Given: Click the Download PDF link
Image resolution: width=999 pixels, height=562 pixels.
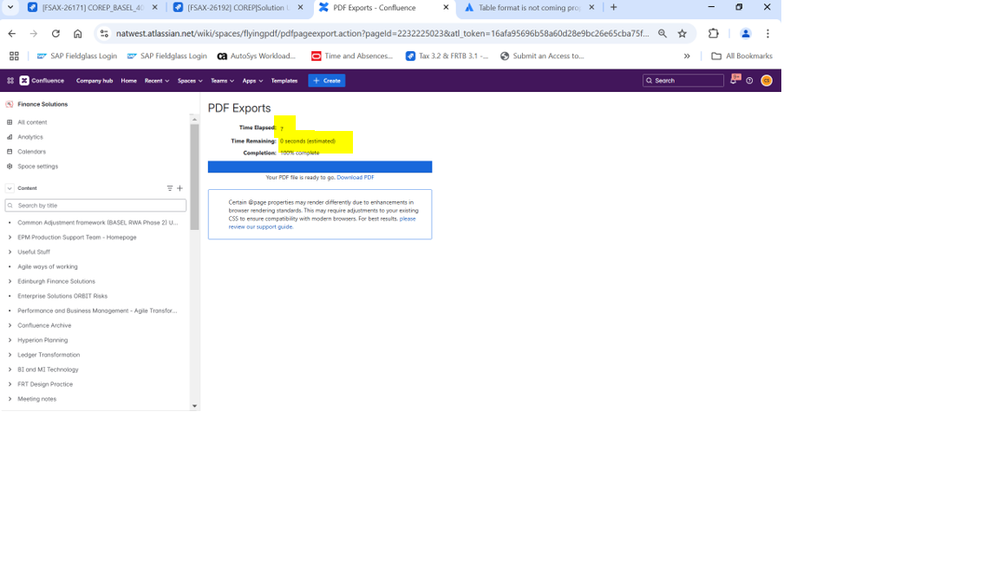Looking at the screenshot, I should (x=356, y=177).
